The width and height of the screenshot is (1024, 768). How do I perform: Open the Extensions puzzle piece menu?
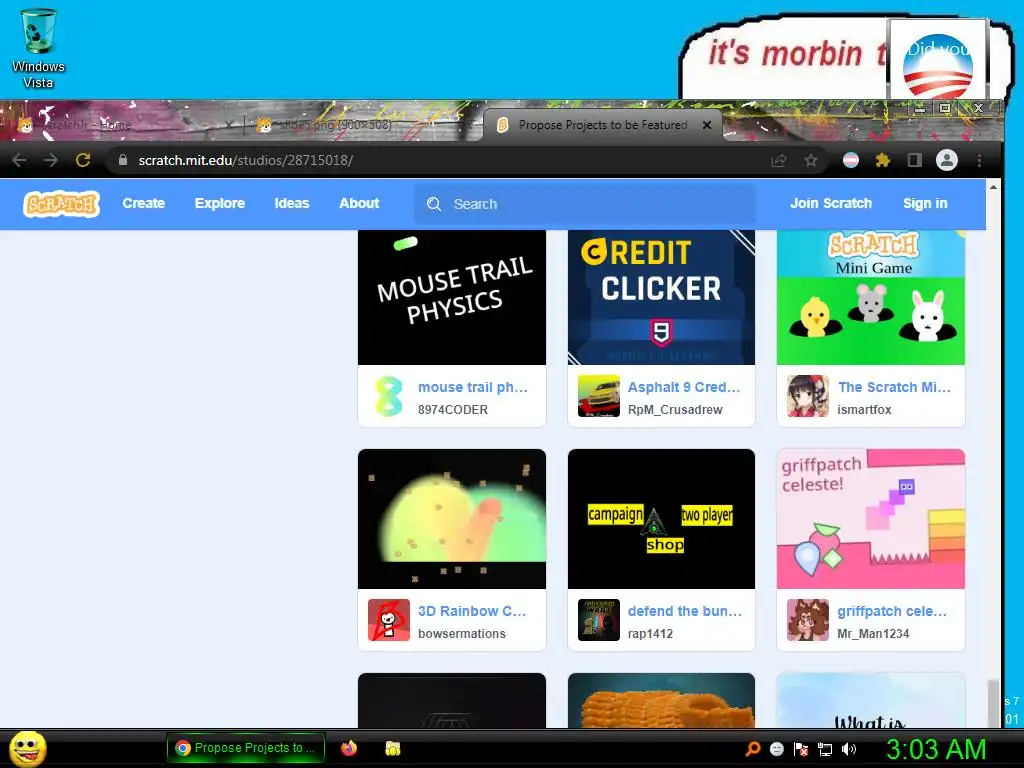[x=883, y=160]
